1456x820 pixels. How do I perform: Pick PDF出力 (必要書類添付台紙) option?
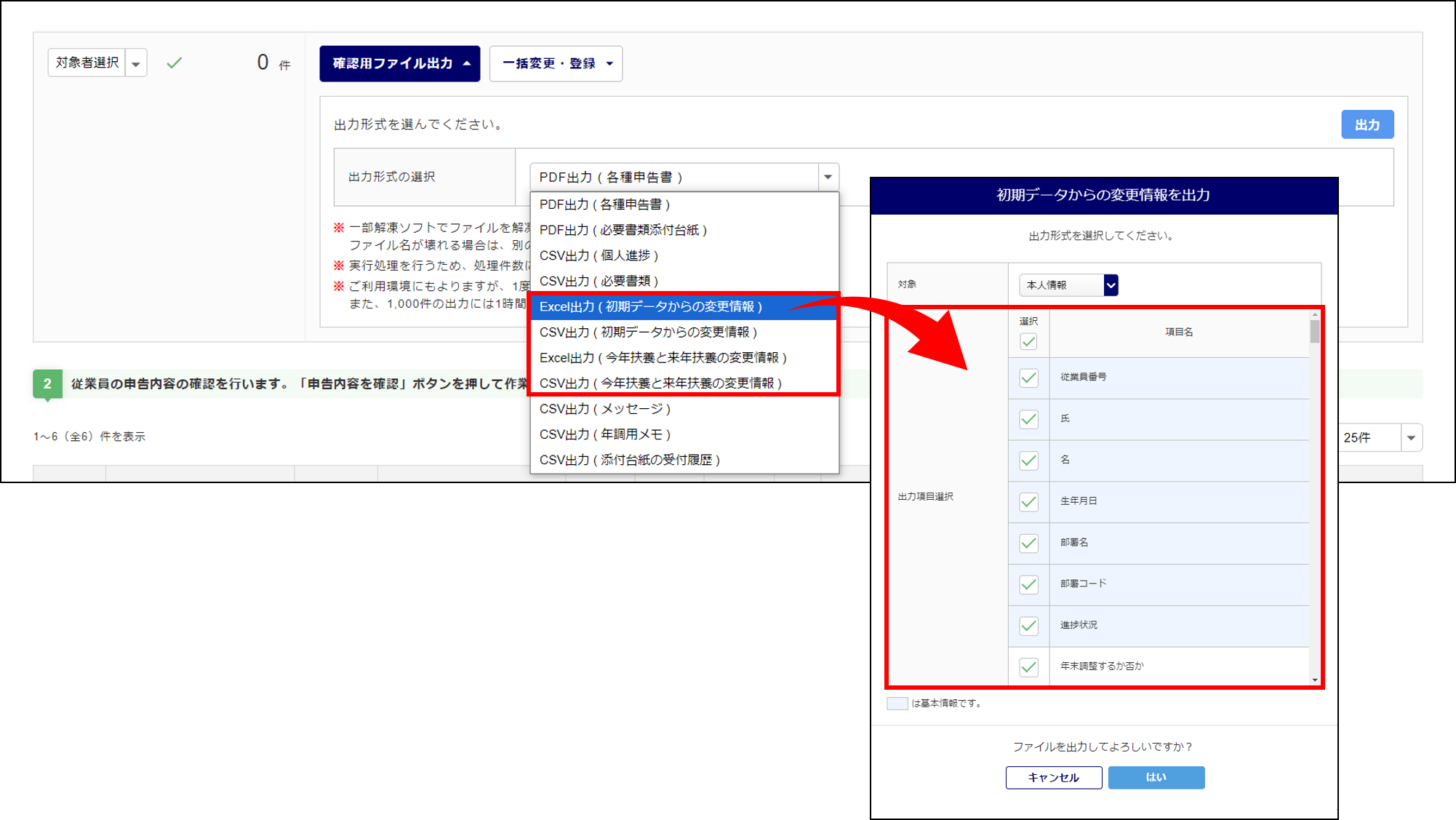623,230
